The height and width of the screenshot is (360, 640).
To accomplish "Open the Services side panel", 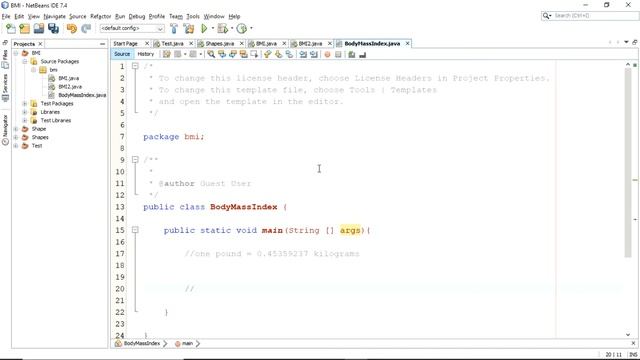I will 5,87.
